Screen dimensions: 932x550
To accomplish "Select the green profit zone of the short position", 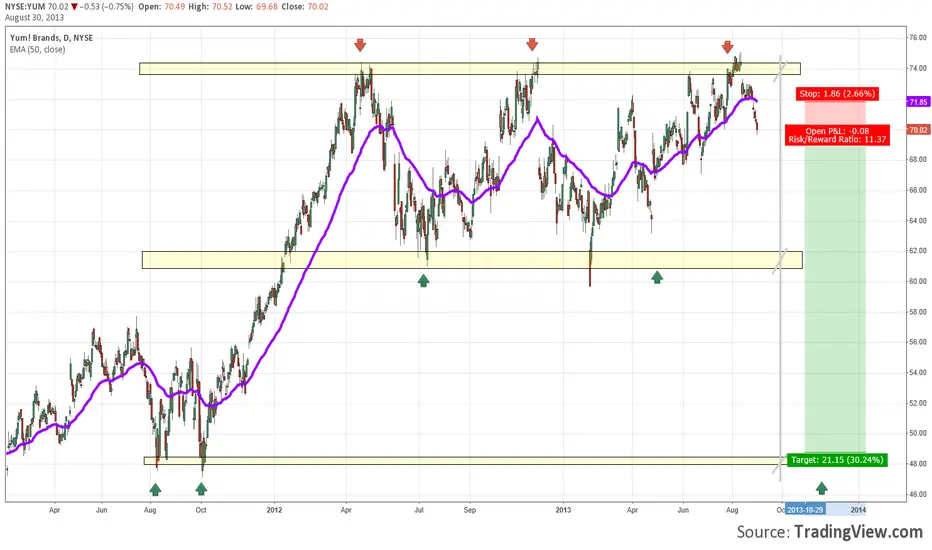I will coord(835,291).
